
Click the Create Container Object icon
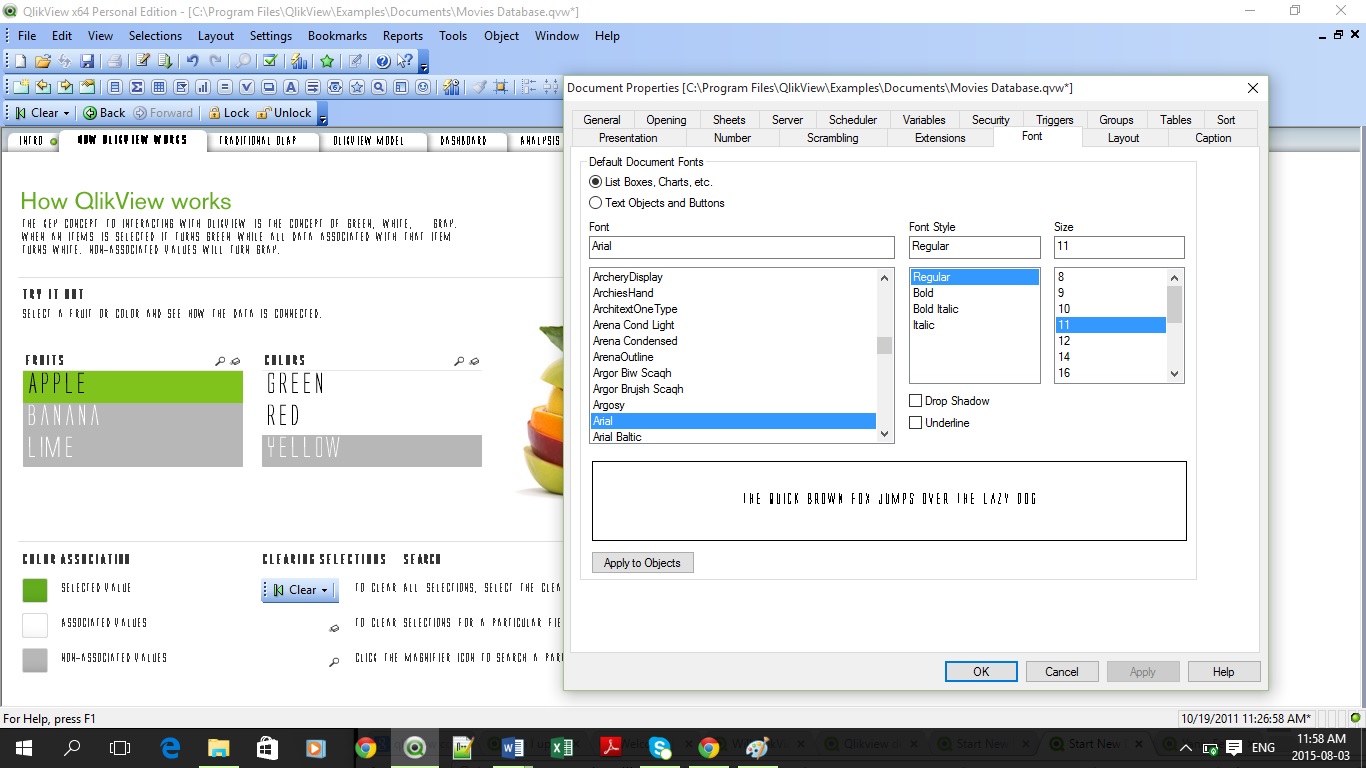point(401,87)
